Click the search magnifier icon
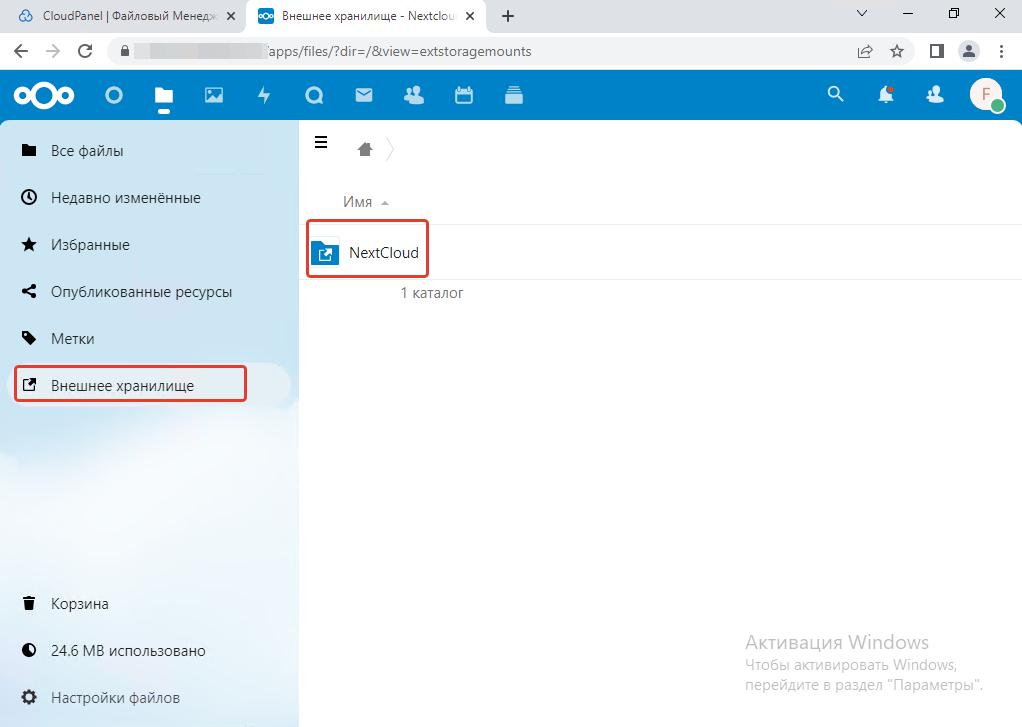 coord(835,94)
